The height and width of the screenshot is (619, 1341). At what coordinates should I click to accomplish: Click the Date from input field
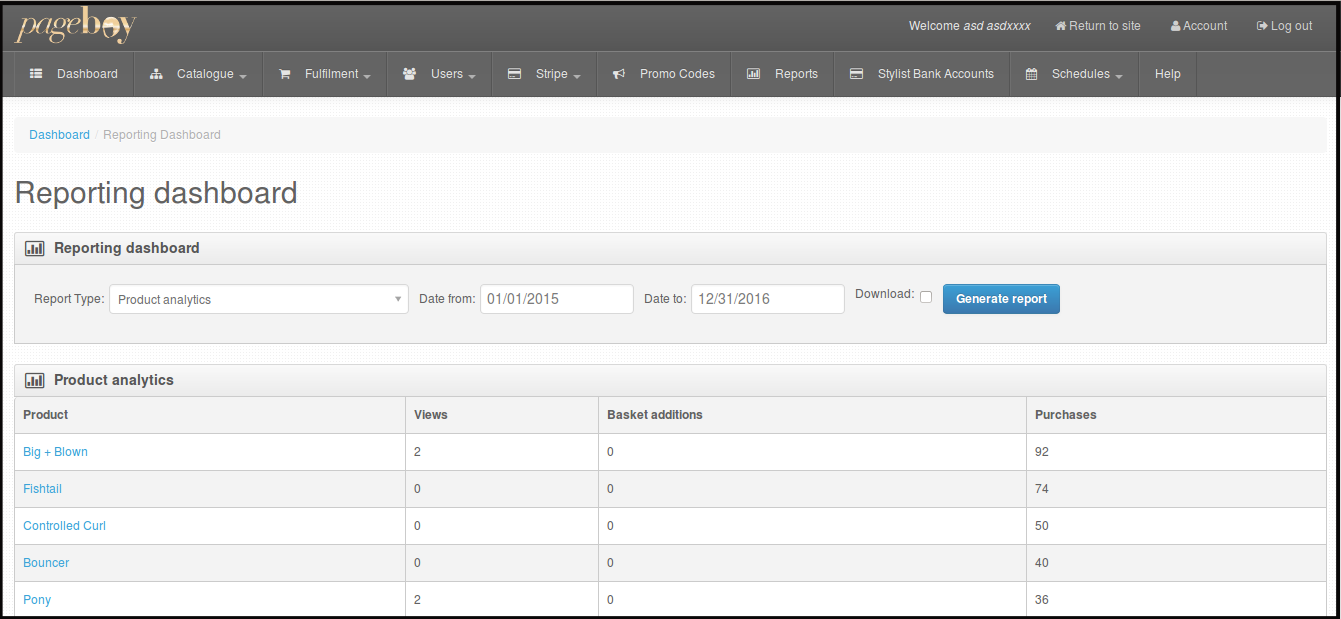point(557,299)
